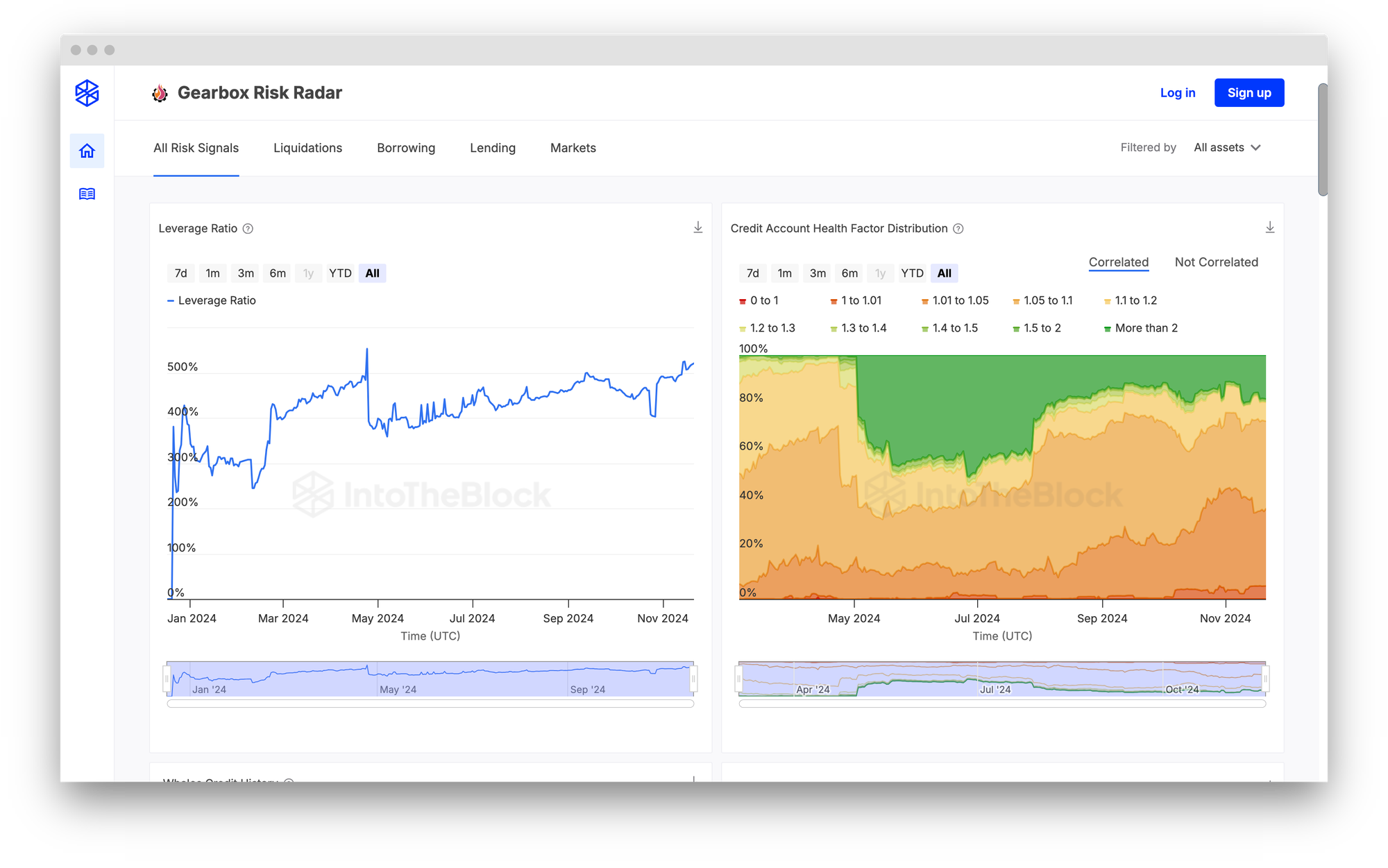The image size is (1388, 868).
Task: Show Health Factor Distribution info icon
Action: coord(958,229)
